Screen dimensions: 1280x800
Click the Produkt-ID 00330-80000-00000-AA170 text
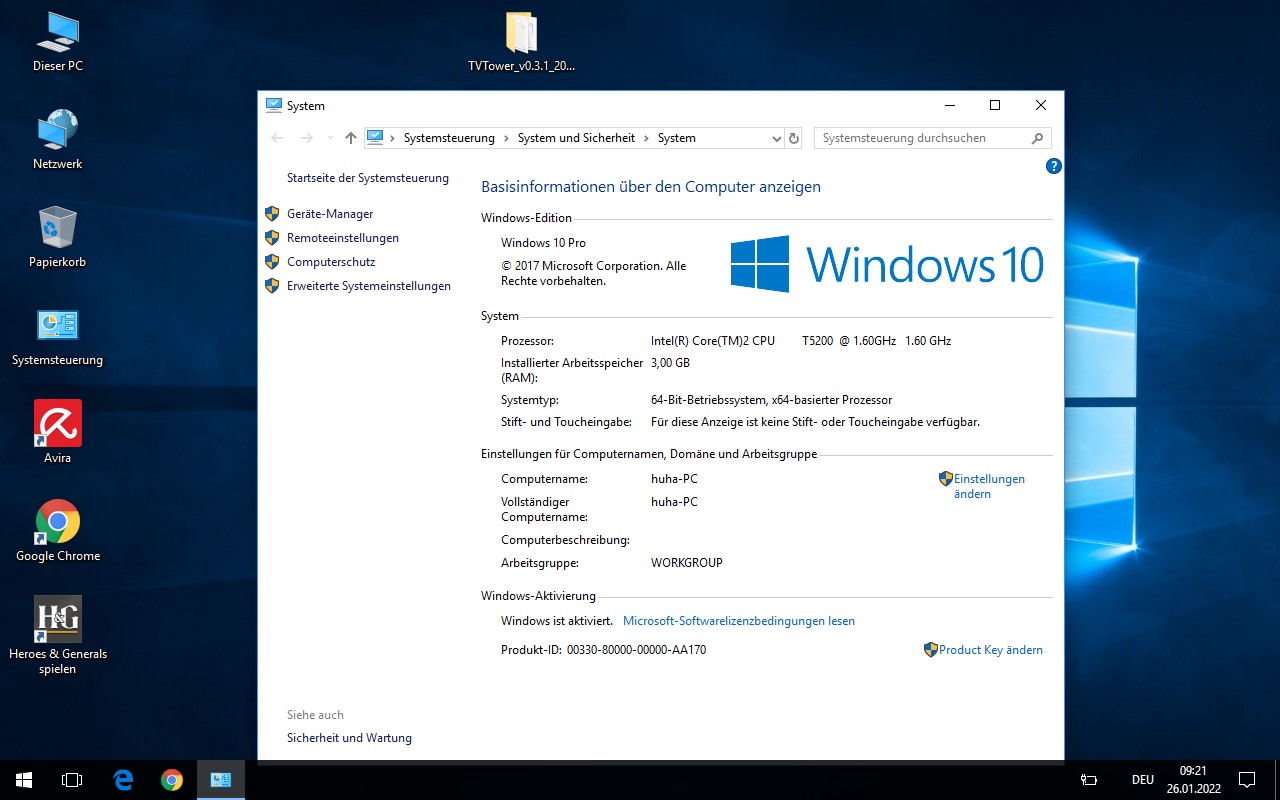pyautogui.click(x=603, y=650)
